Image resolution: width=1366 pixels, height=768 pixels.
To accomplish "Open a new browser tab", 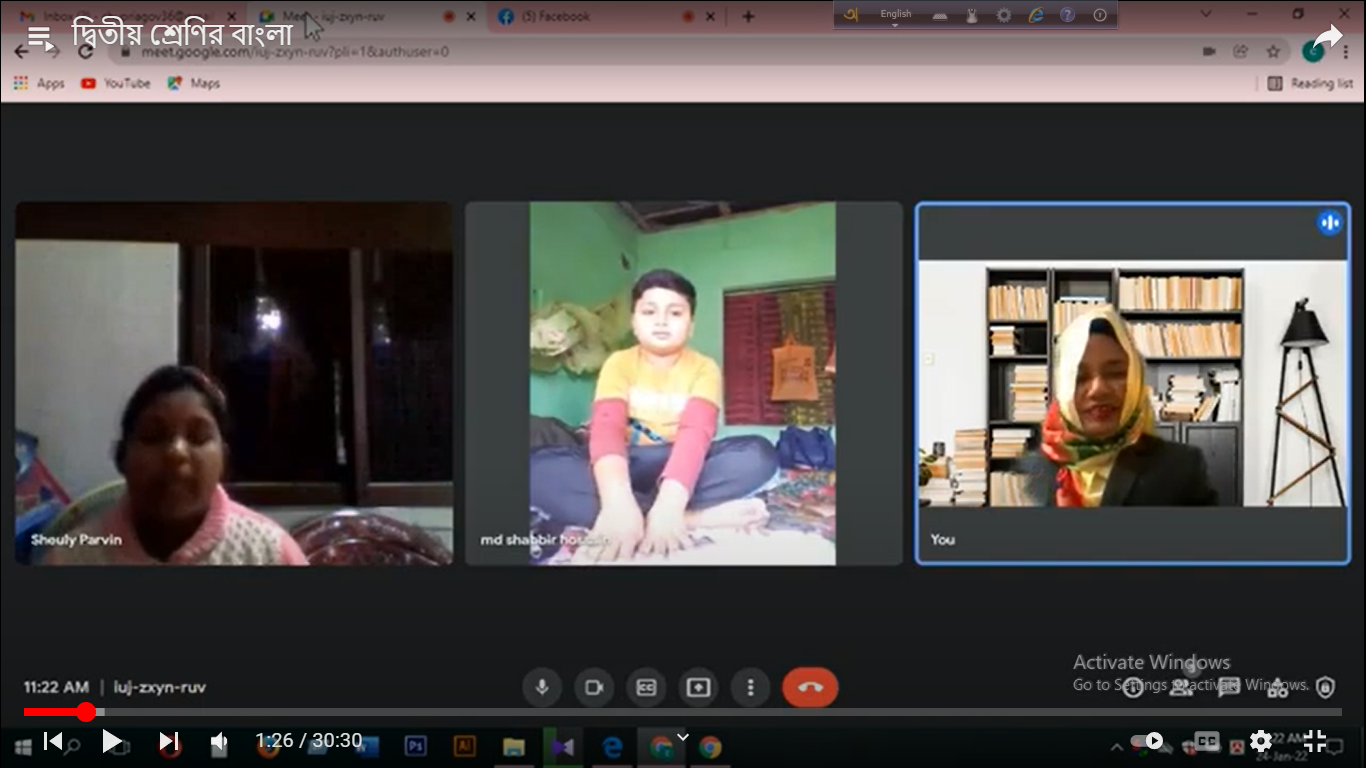I will coord(748,17).
